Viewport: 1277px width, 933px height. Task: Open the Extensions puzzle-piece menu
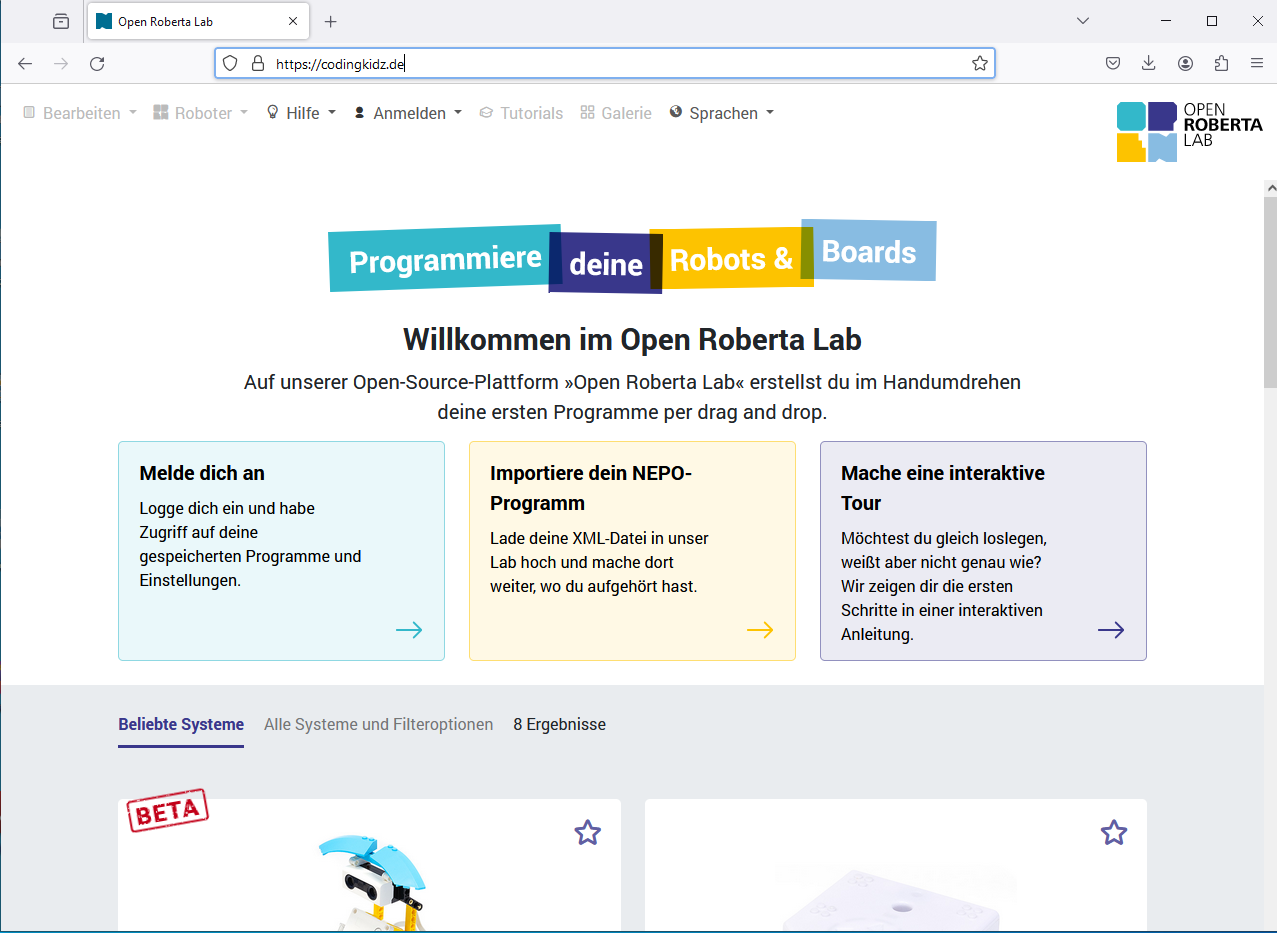[1221, 63]
